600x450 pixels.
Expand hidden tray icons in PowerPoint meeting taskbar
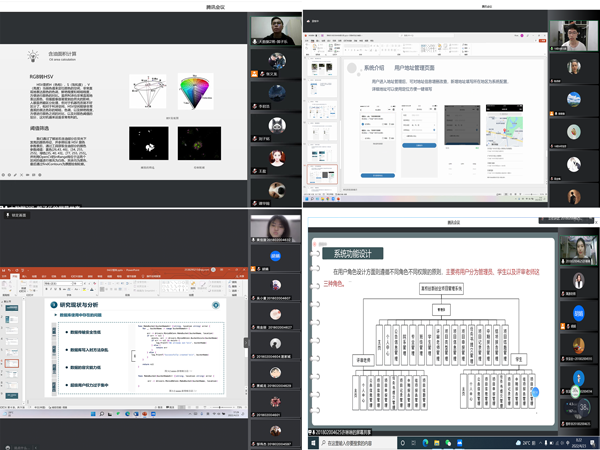coord(189,414)
